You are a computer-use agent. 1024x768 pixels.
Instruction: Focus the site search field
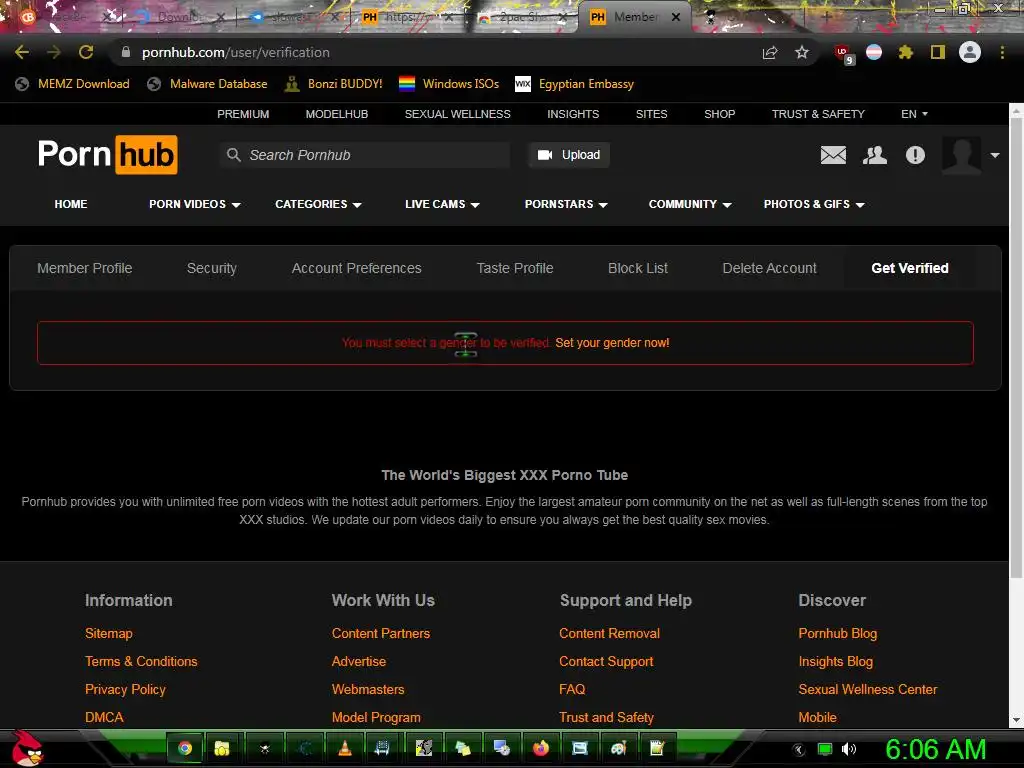pyautogui.click(x=364, y=155)
